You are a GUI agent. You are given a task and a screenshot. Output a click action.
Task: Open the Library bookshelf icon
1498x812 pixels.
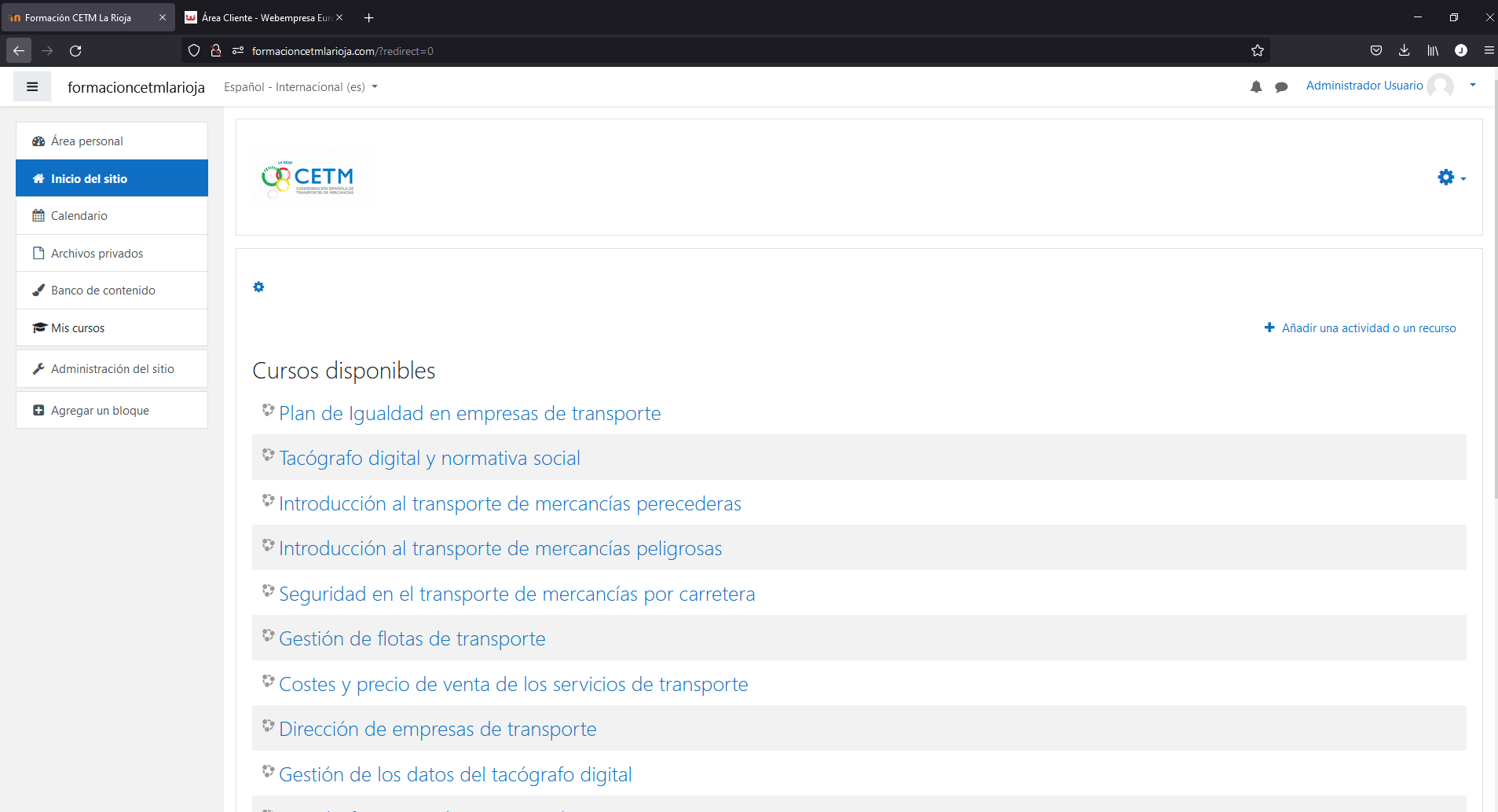(x=1433, y=50)
